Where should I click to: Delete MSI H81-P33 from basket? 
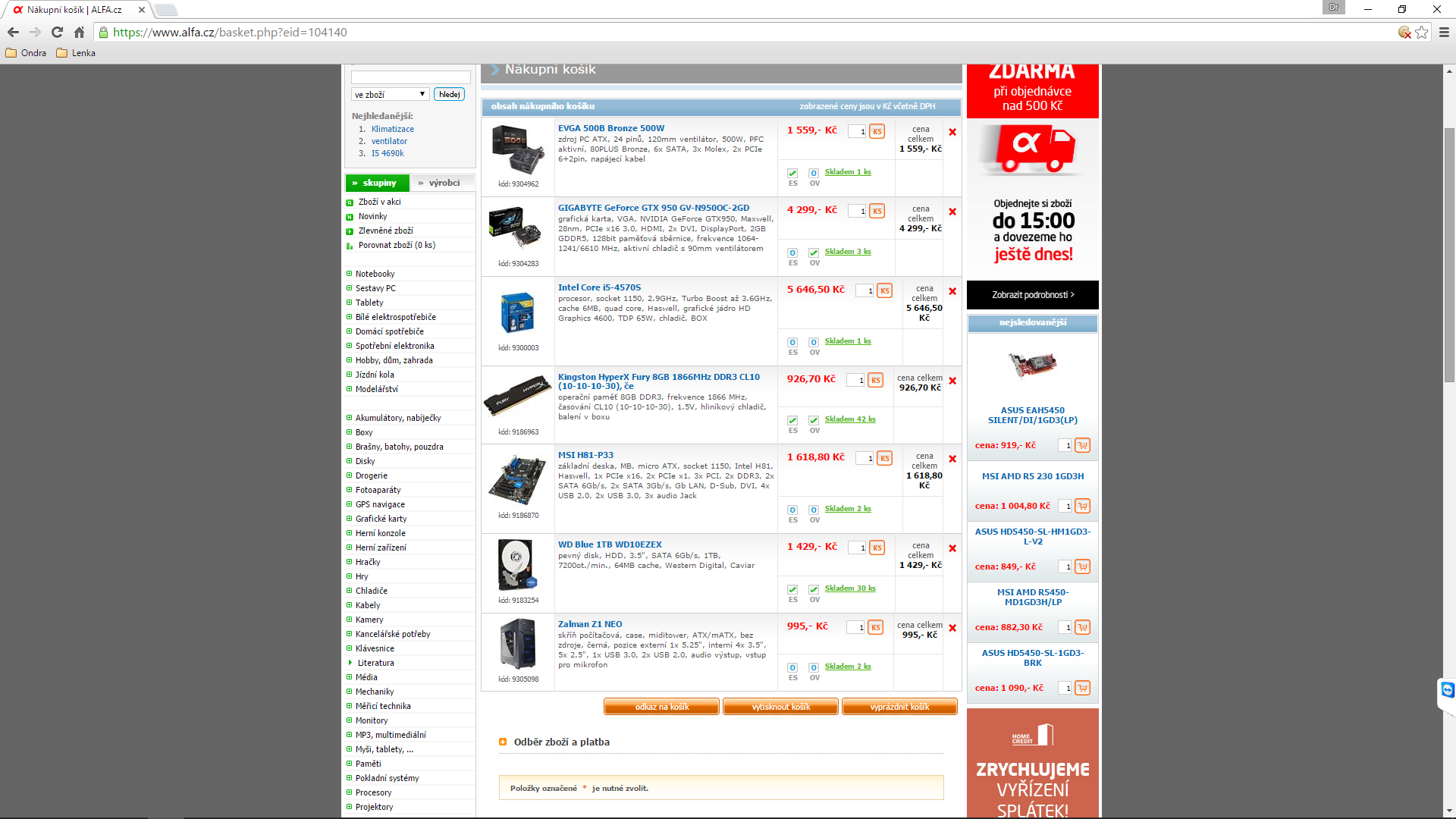[952, 459]
